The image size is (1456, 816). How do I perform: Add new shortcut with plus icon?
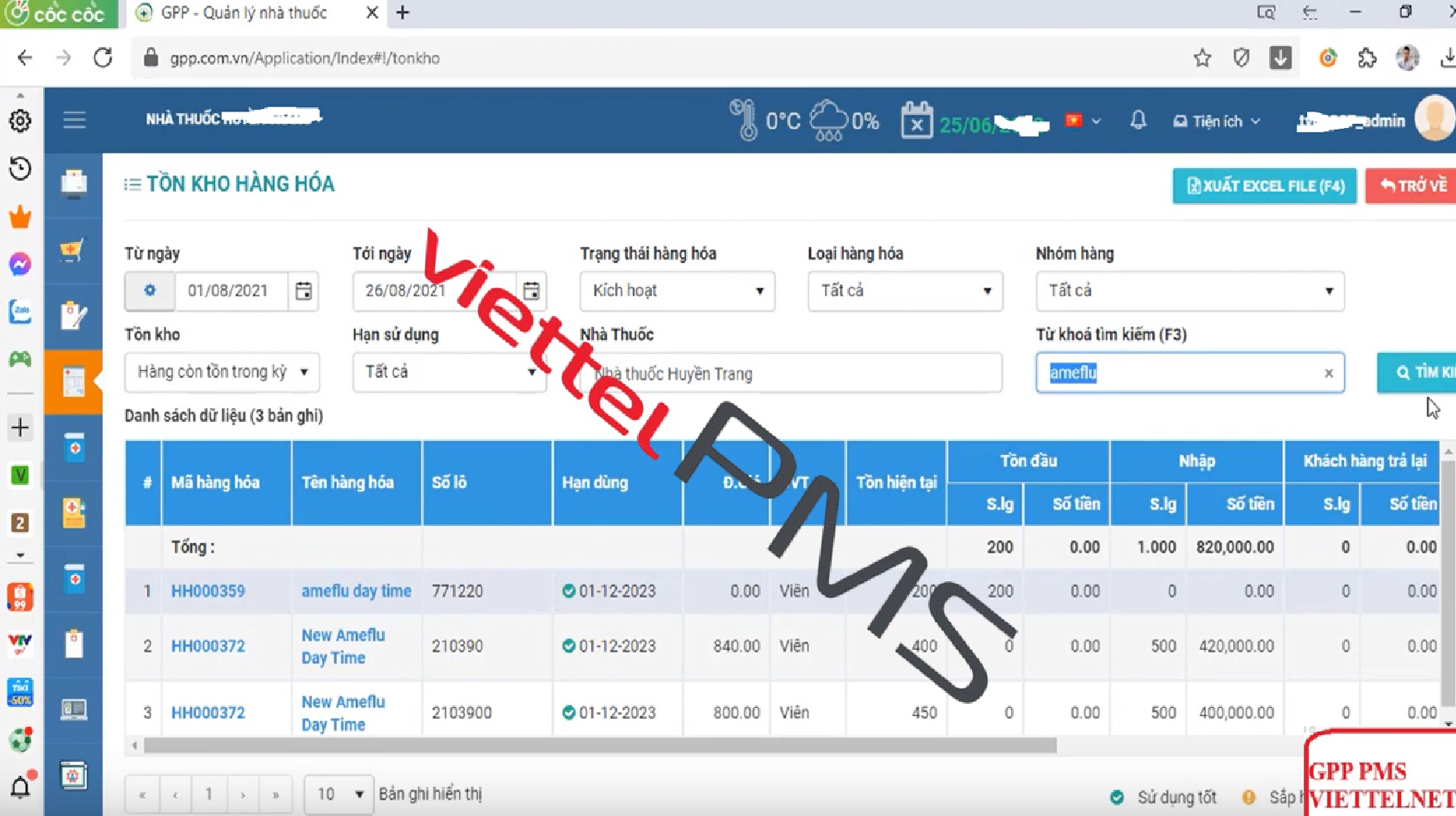pos(20,428)
